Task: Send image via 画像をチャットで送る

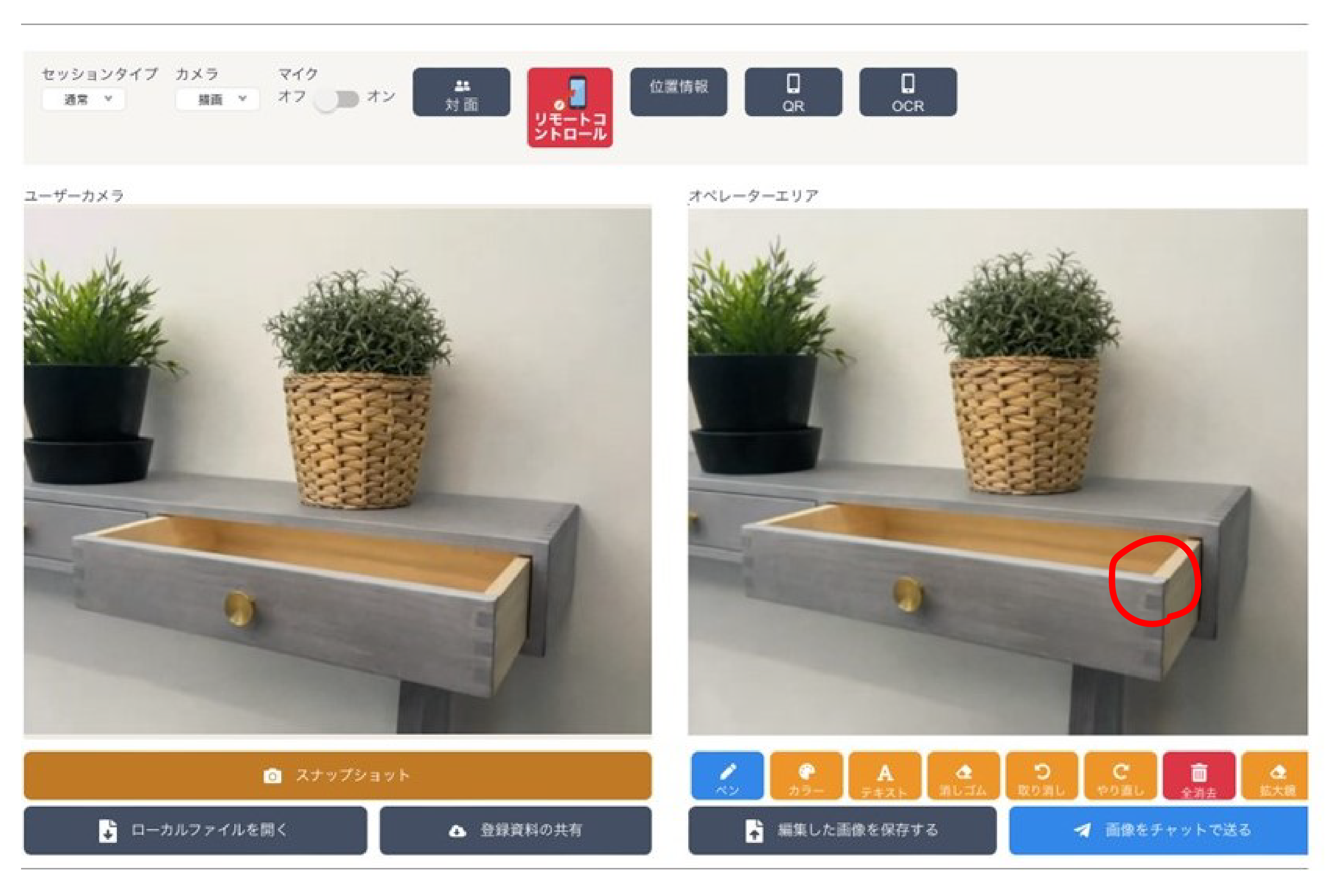Action: click(1158, 830)
